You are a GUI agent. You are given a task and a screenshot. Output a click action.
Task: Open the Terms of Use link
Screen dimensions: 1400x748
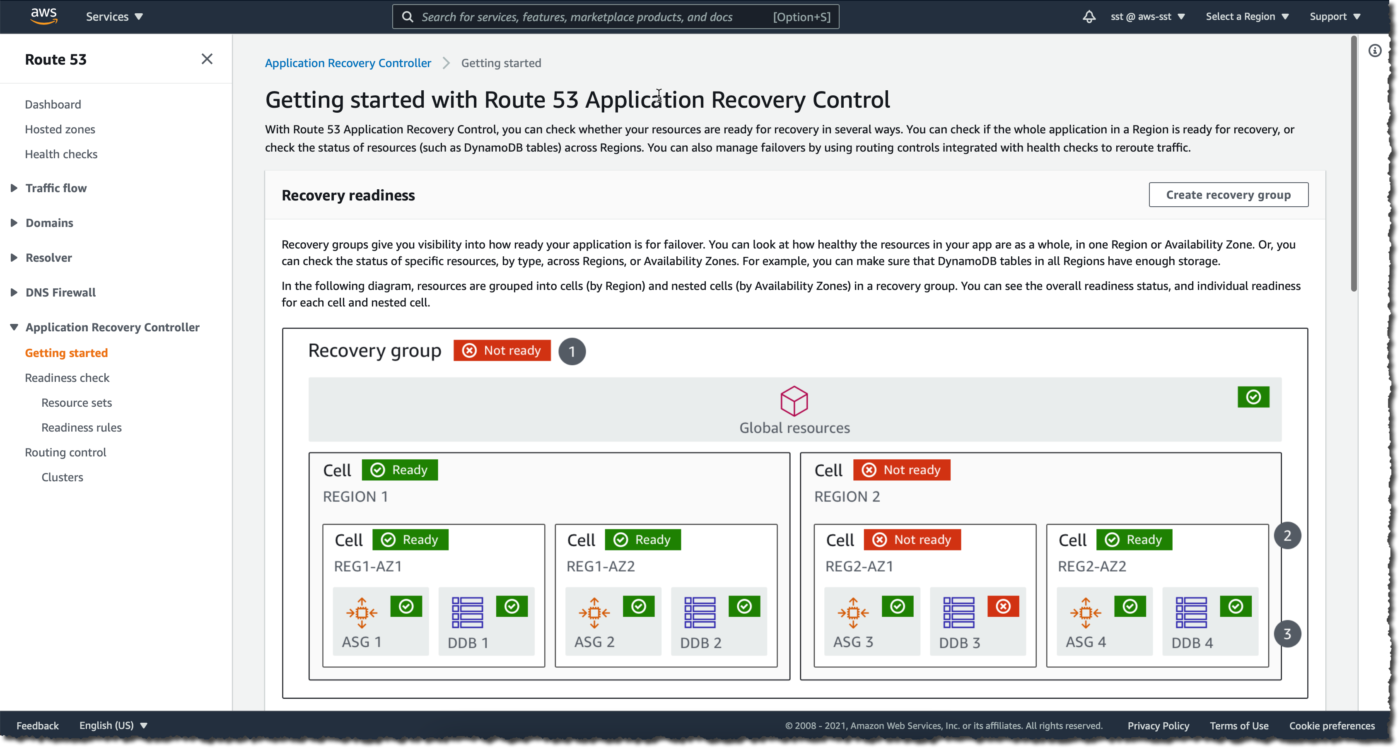click(x=1239, y=726)
